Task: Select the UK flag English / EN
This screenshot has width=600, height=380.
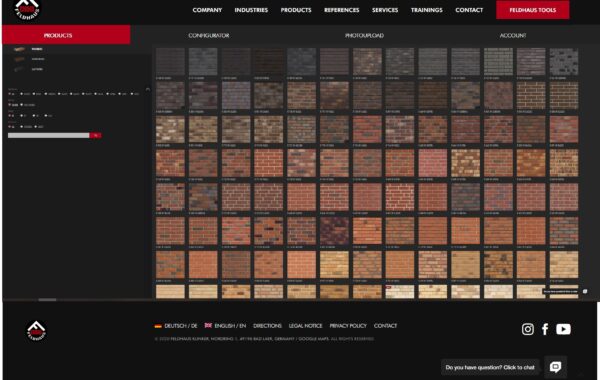Action: click(225, 326)
